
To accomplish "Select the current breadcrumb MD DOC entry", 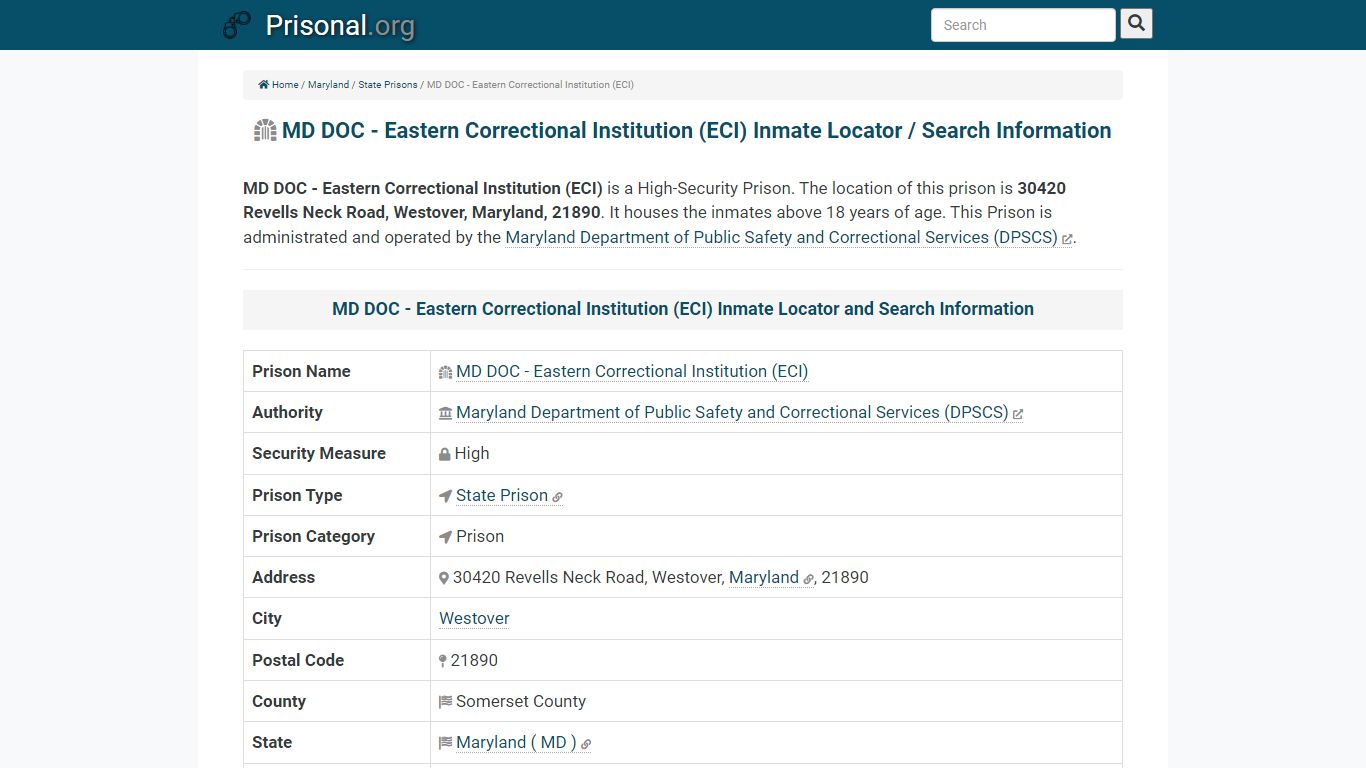I will [x=530, y=85].
